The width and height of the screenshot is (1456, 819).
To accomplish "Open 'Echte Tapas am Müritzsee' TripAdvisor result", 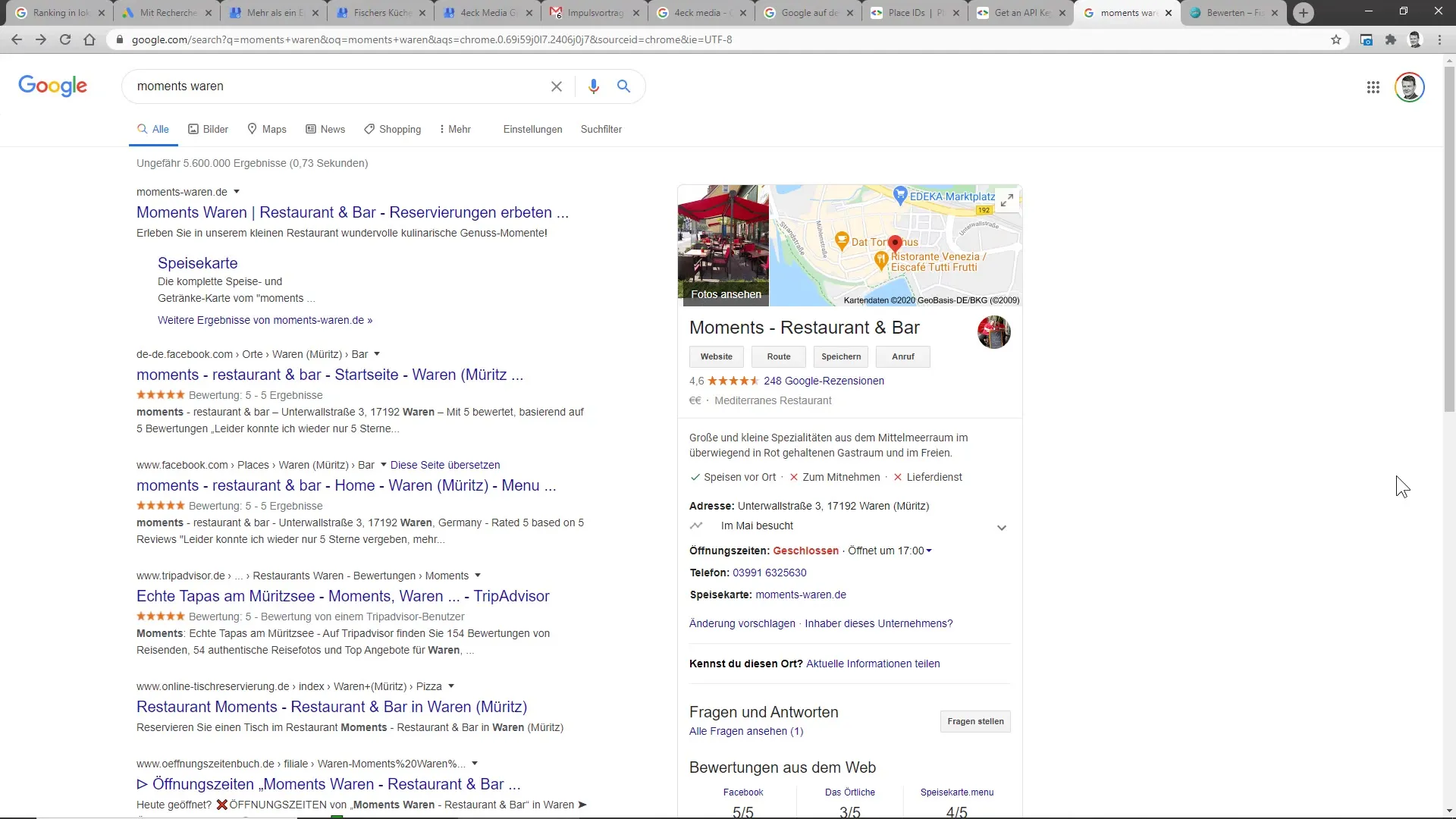I will pyautogui.click(x=343, y=596).
